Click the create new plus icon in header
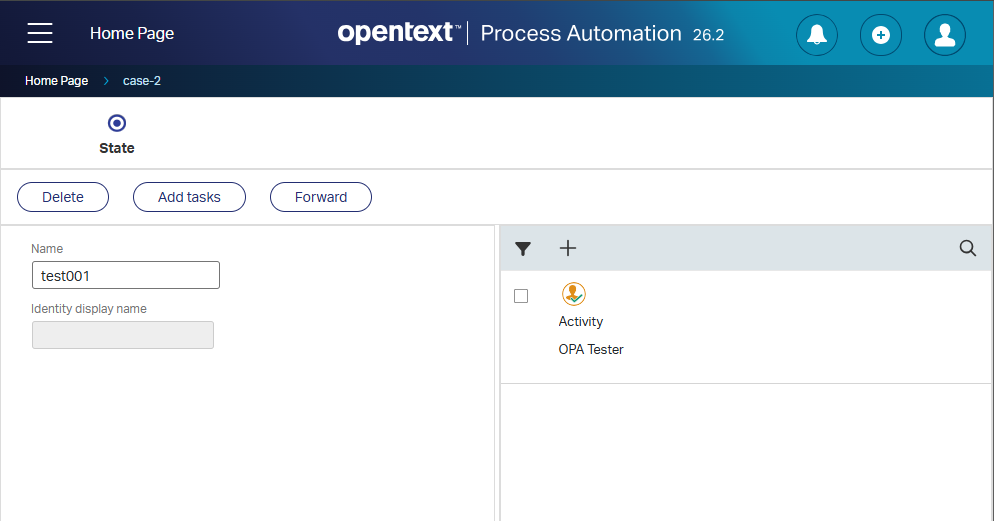 [881, 34]
